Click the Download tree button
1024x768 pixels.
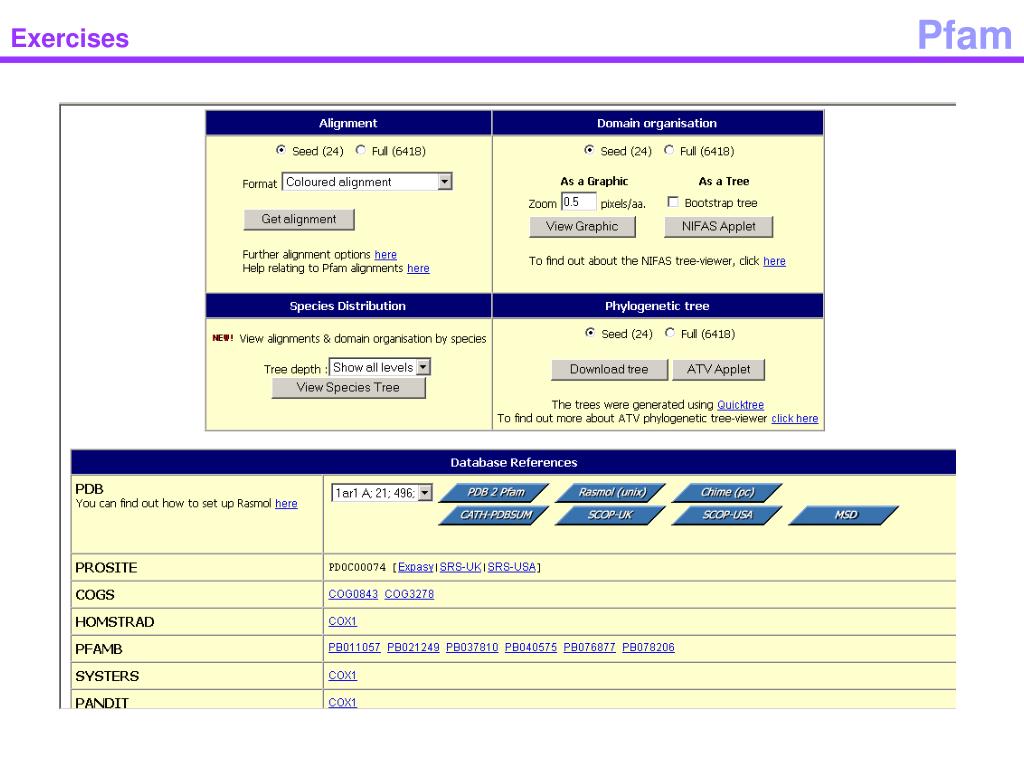click(609, 370)
